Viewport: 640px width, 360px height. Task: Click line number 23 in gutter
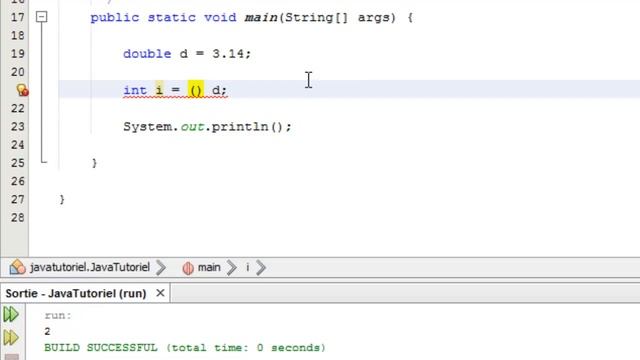[x=18, y=127]
